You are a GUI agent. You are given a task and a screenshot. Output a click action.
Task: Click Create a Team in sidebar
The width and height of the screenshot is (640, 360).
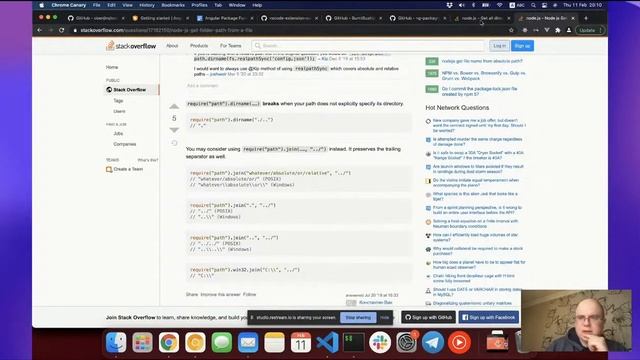click(128, 169)
